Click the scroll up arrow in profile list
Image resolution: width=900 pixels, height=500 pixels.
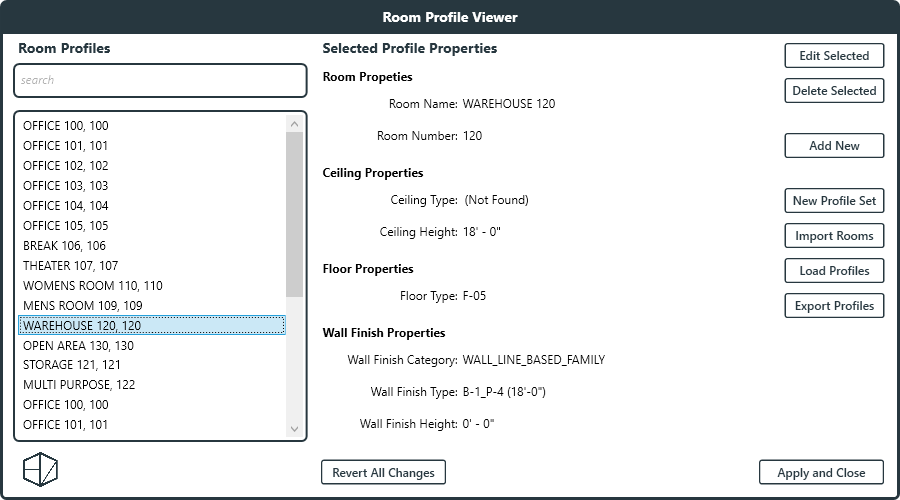tap(294, 124)
